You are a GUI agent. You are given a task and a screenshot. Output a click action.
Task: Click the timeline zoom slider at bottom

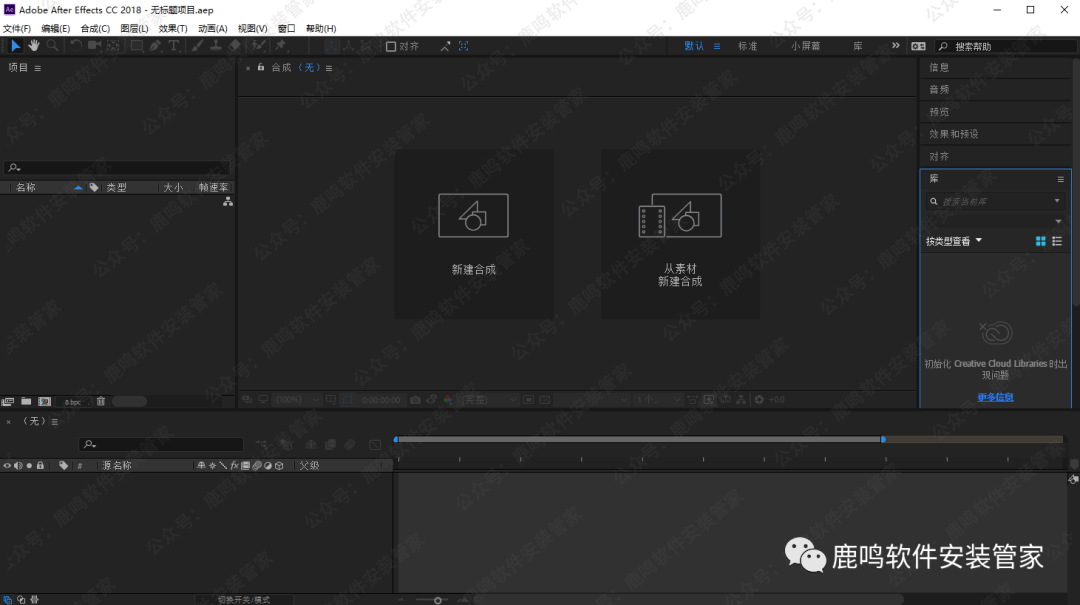[437, 600]
